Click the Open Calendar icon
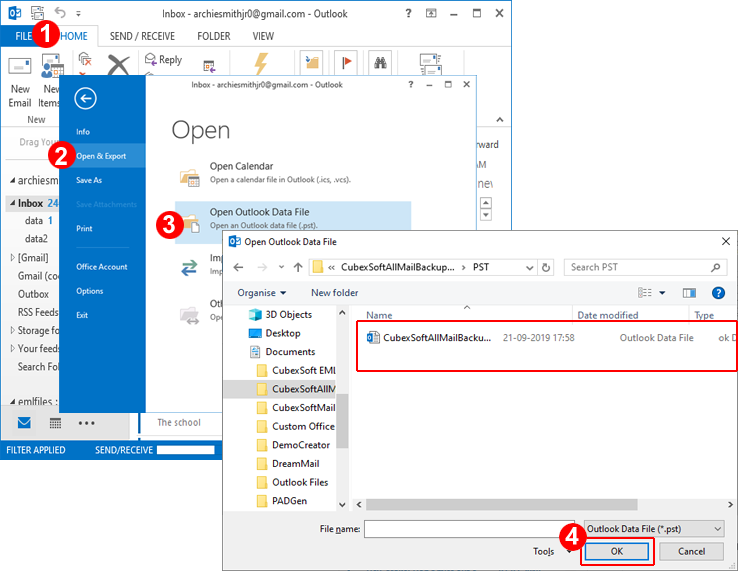Image resolution: width=738 pixels, height=571 pixels. (x=189, y=174)
